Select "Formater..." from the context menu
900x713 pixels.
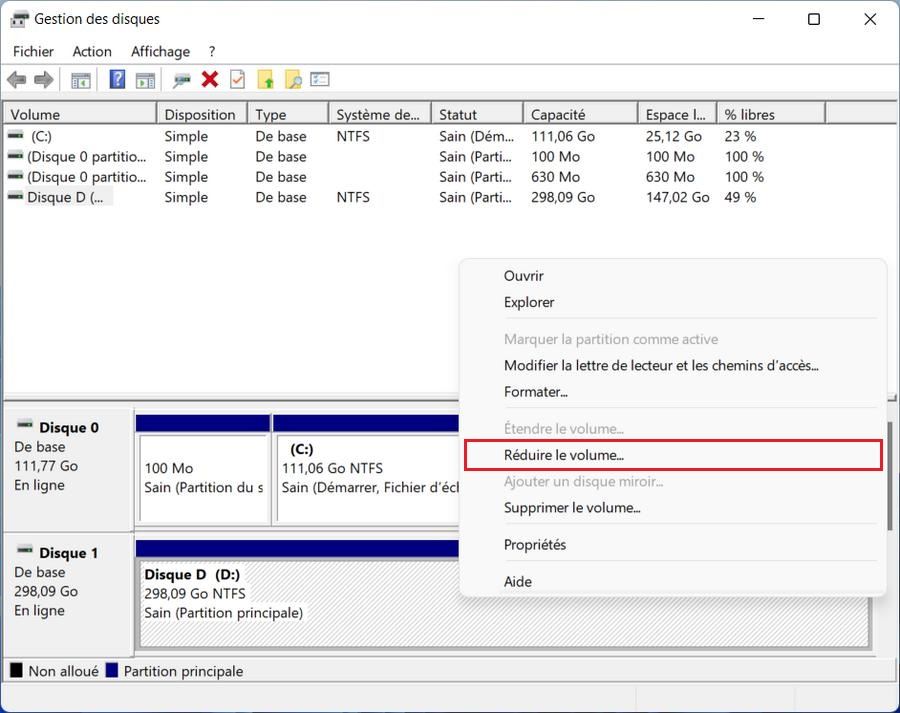pos(536,392)
